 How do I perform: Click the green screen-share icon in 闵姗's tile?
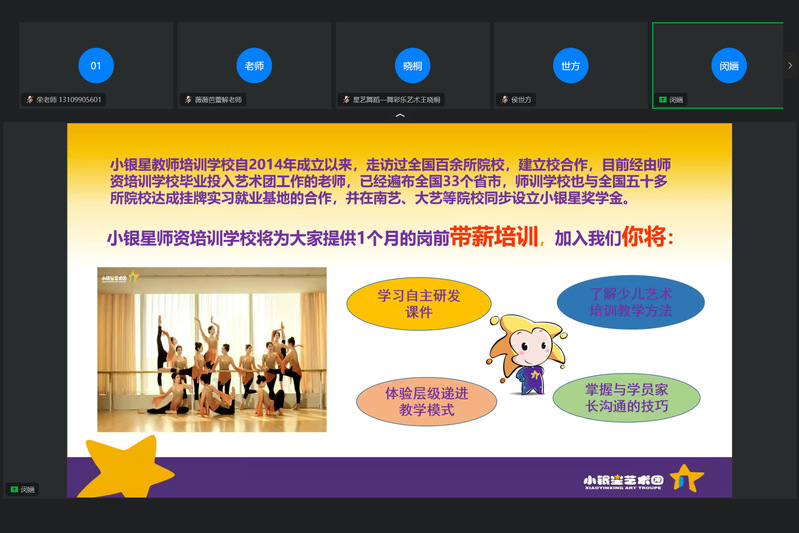[662, 100]
